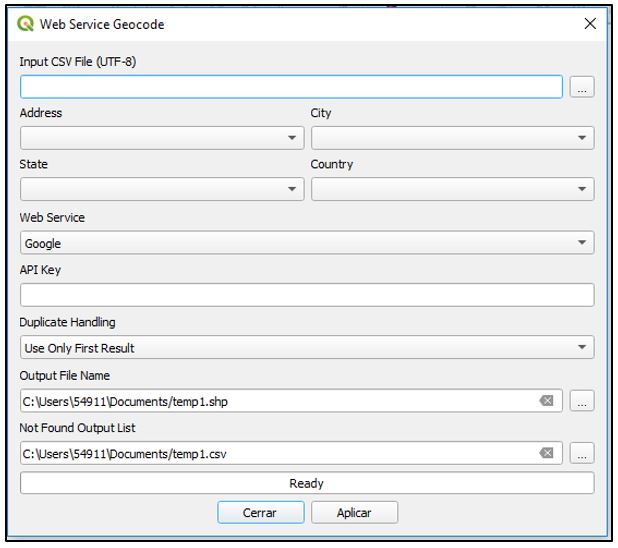This screenshot has height=548, width=618.
Task: Expand the Country column dropdown
Action: (x=452, y=189)
